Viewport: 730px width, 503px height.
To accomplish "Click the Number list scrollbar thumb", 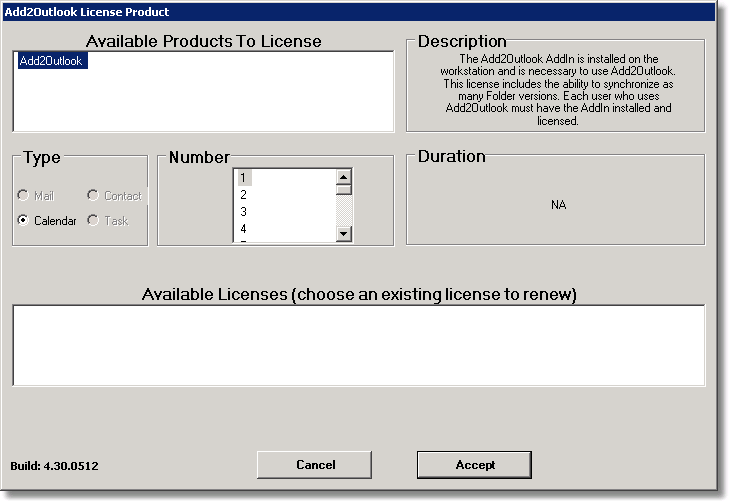I will (x=344, y=190).
